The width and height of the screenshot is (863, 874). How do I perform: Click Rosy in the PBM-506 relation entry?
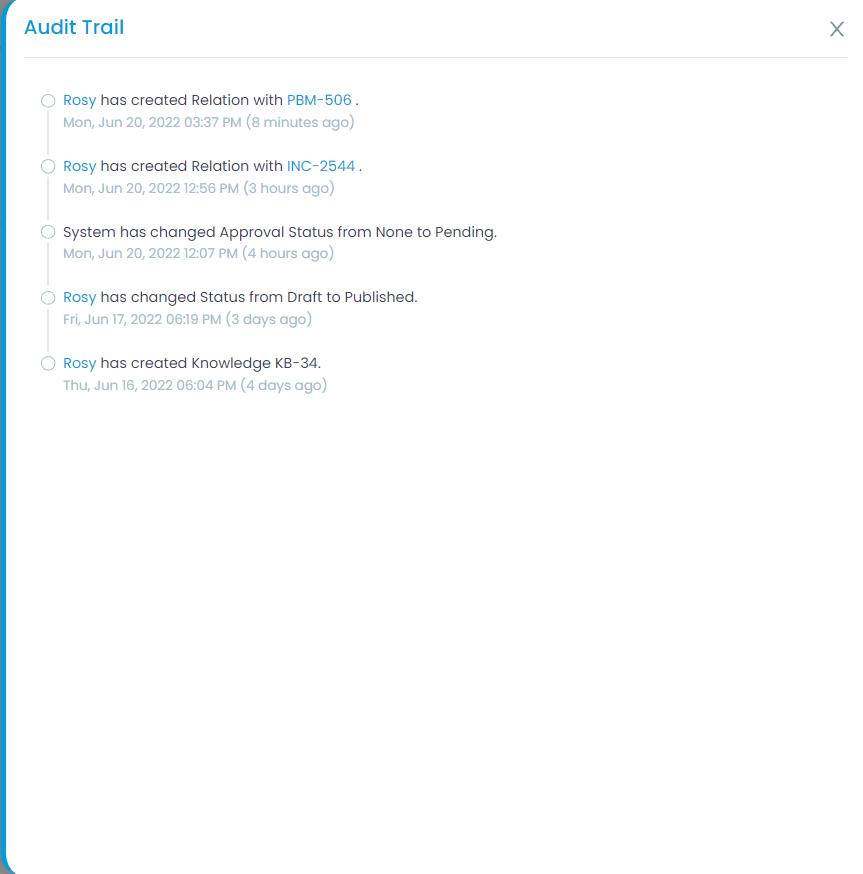click(80, 100)
